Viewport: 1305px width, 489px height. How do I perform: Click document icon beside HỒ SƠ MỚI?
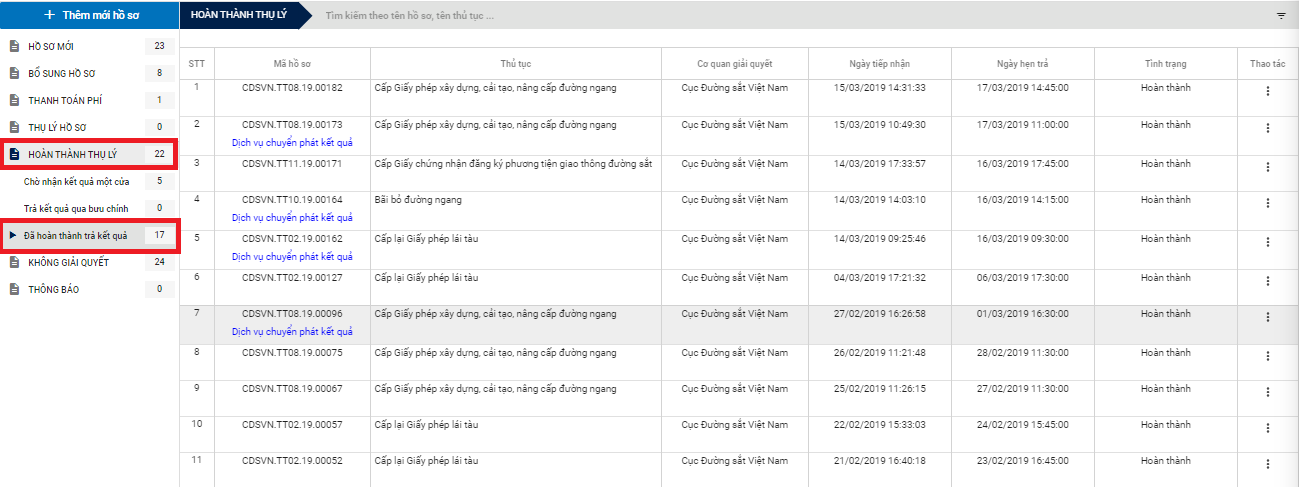click(14, 47)
